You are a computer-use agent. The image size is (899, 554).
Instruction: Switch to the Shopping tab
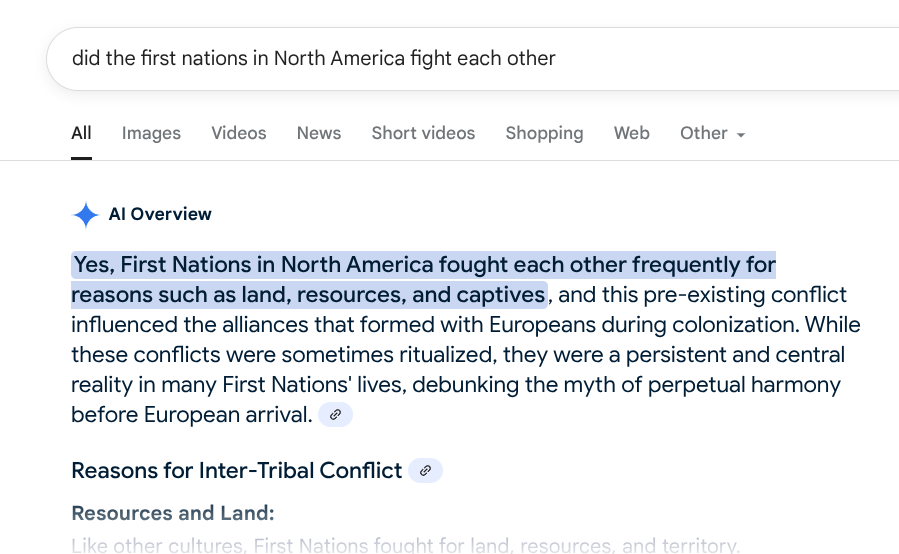(544, 133)
